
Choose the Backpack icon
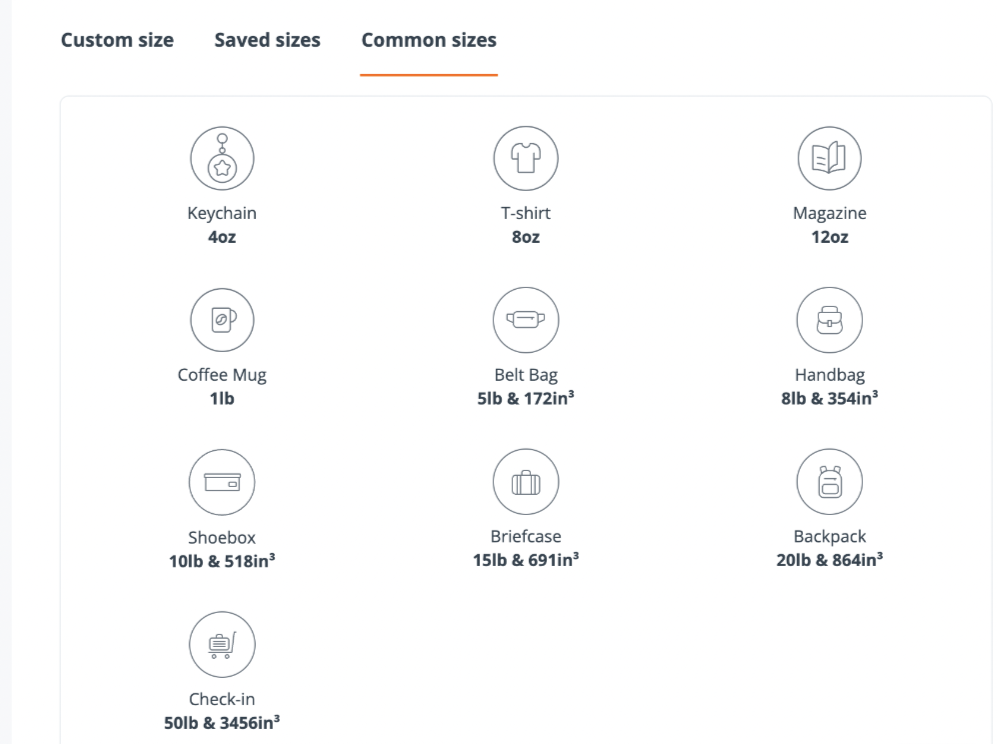tap(829, 484)
